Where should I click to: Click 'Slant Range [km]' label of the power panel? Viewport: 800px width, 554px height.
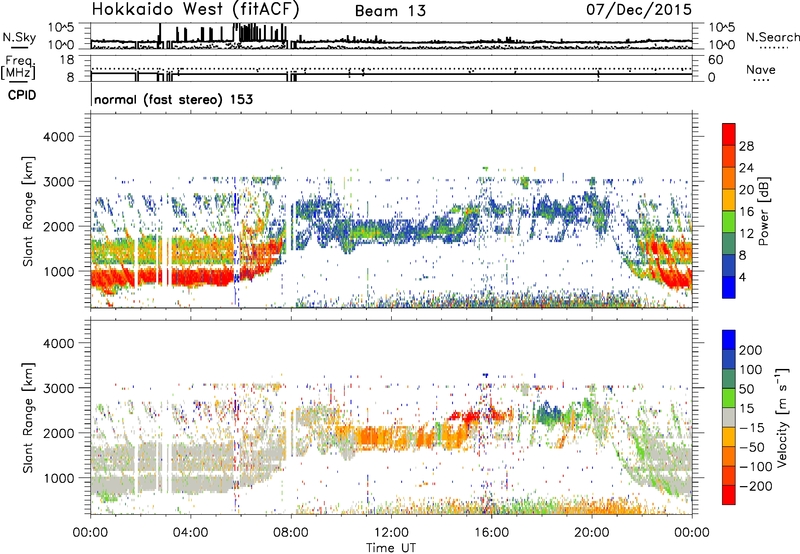[28, 211]
